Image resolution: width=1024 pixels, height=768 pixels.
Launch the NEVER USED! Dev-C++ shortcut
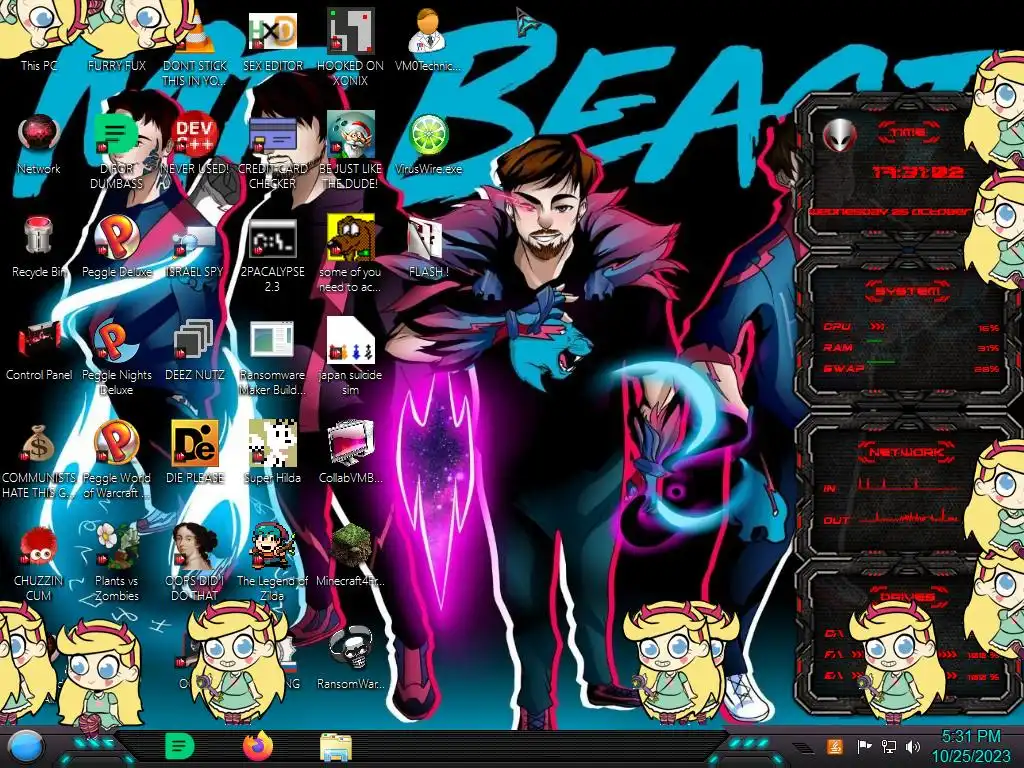194,144
